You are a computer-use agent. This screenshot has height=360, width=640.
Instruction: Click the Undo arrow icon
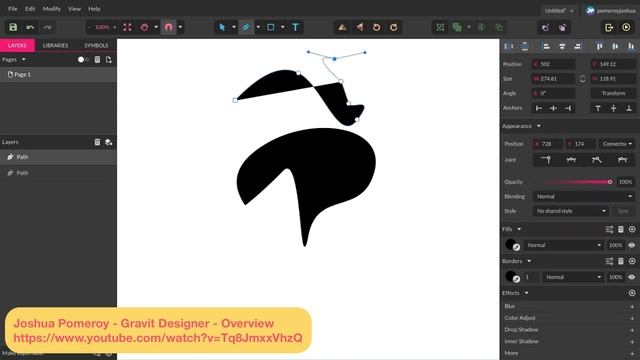(30, 27)
